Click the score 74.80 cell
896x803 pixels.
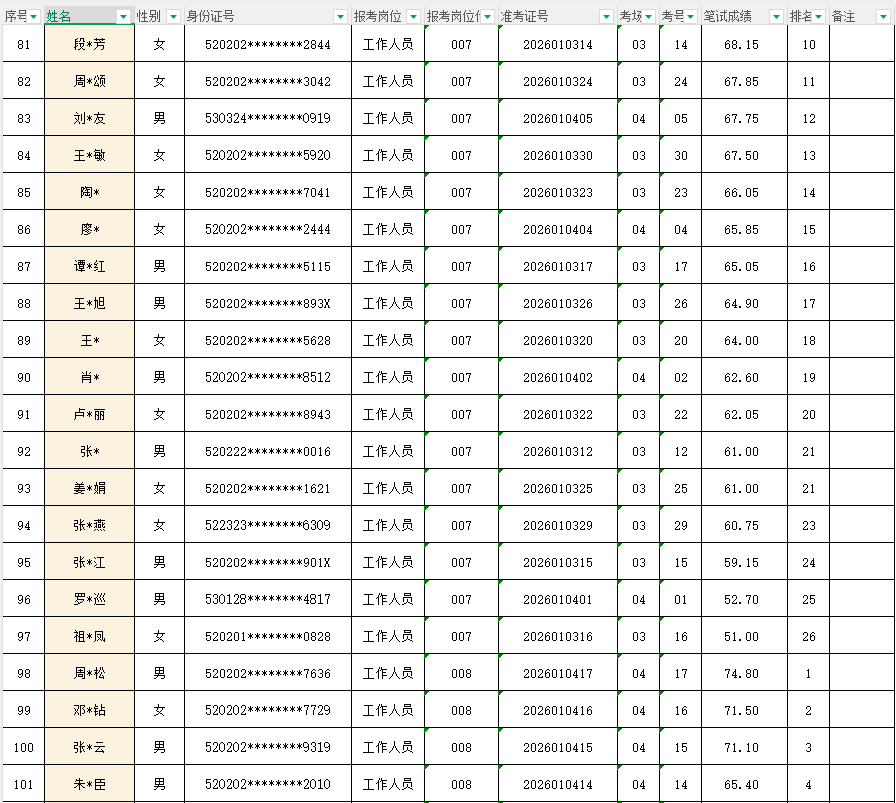[x=741, y=672]
